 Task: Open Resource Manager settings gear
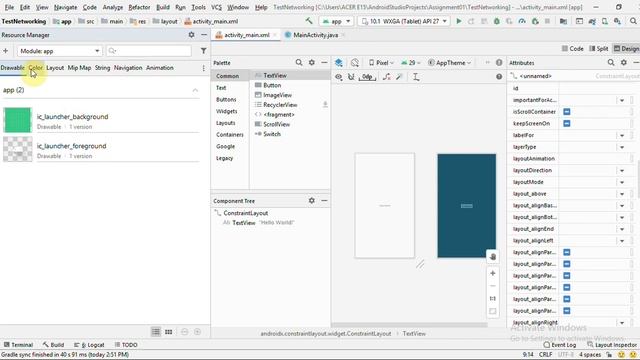click(191, 35)
